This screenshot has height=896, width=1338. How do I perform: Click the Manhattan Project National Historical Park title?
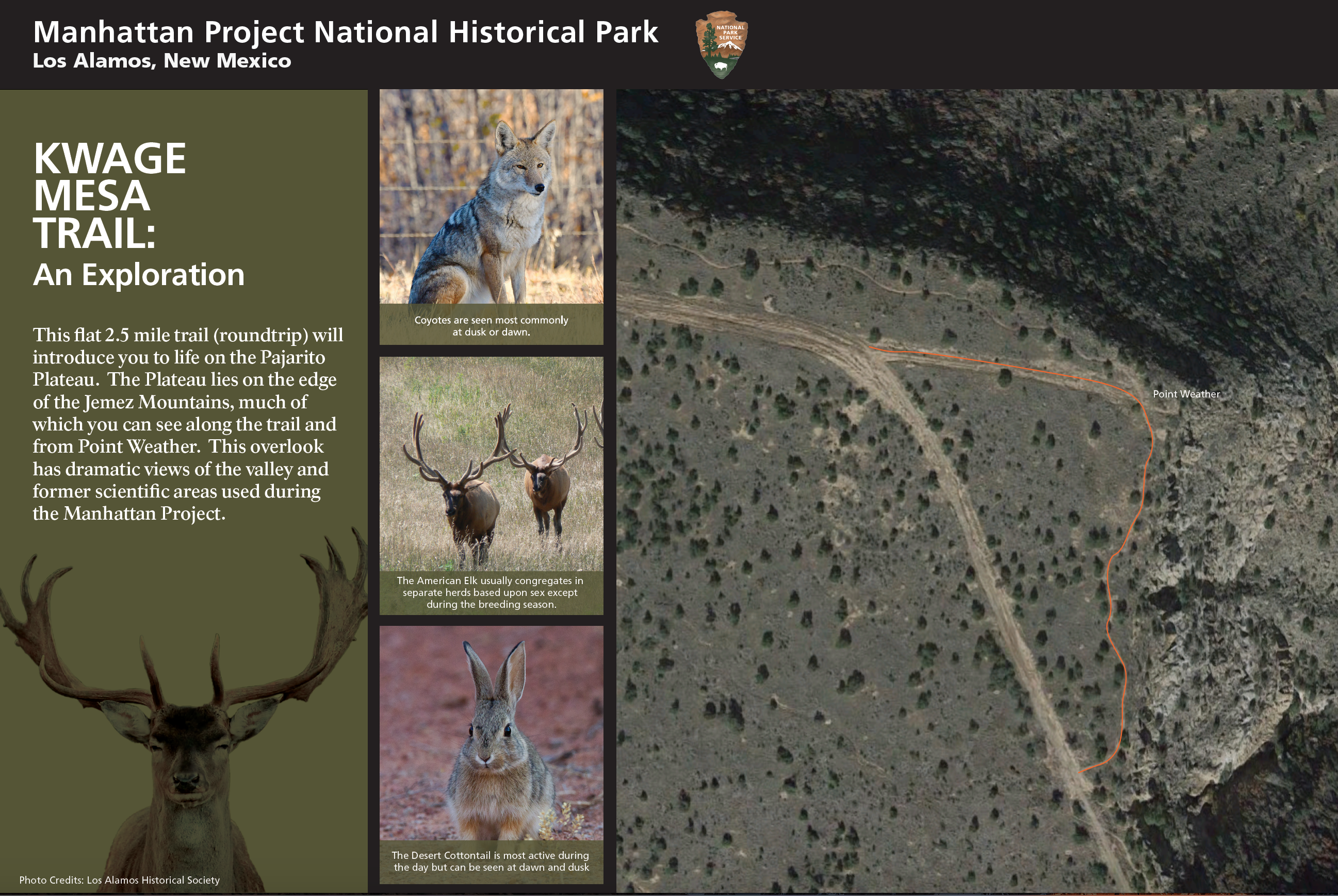point(345,32)
